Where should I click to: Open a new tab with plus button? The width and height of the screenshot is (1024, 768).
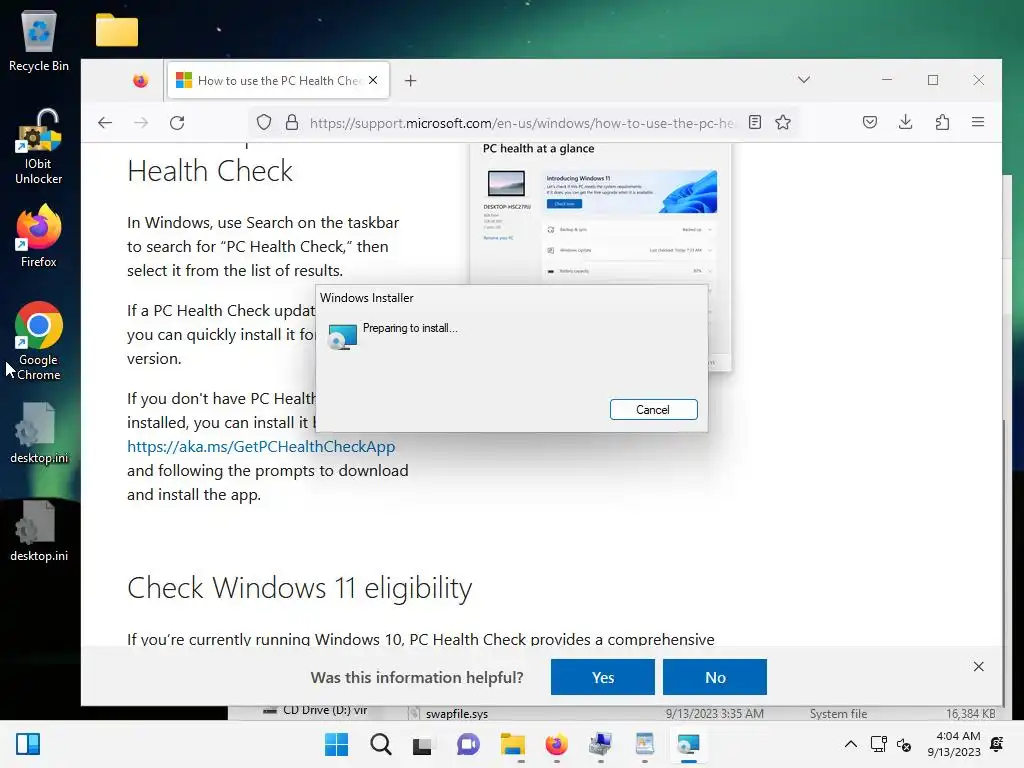click(x=410, y=81)
